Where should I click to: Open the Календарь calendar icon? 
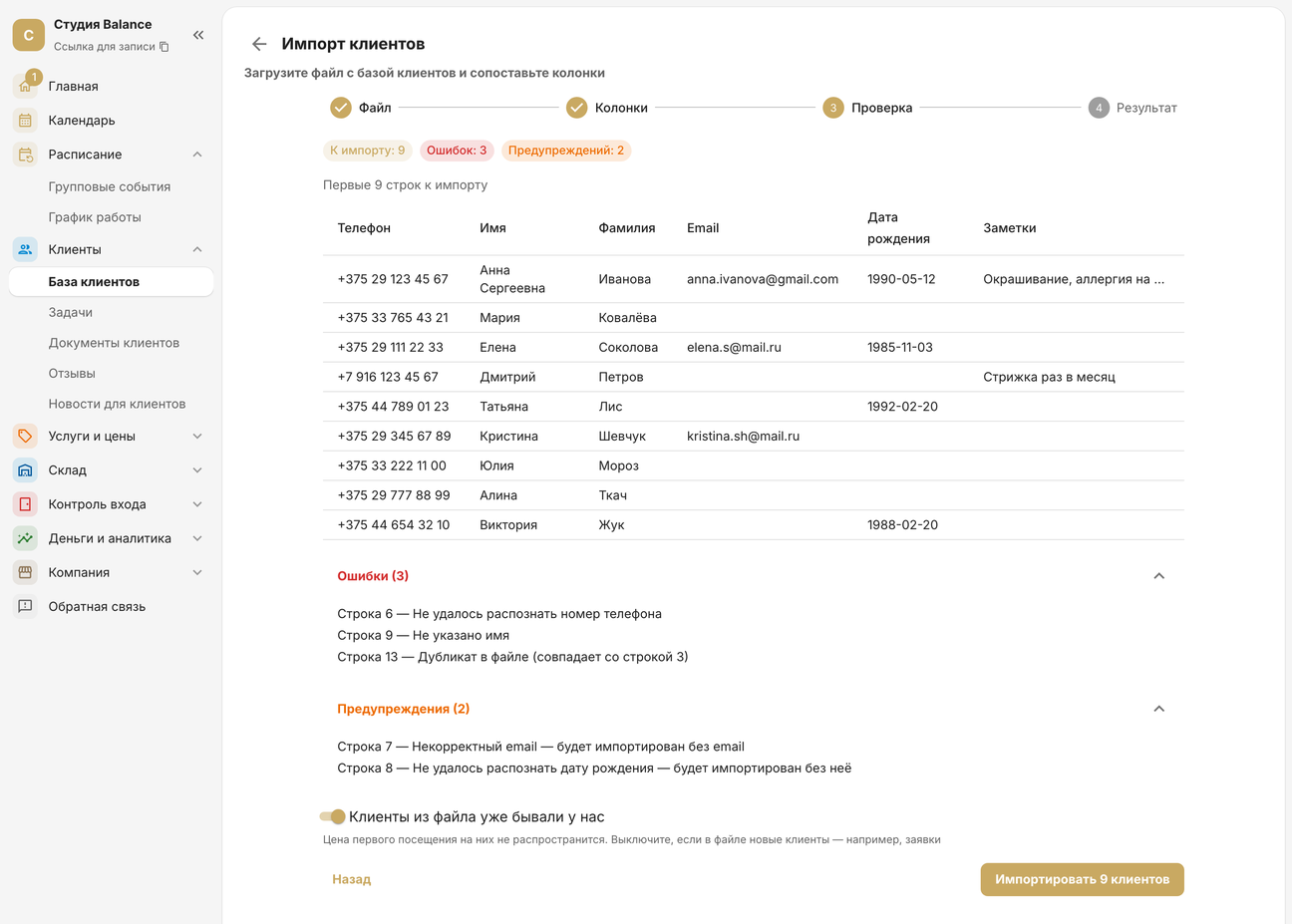(26, 121)
